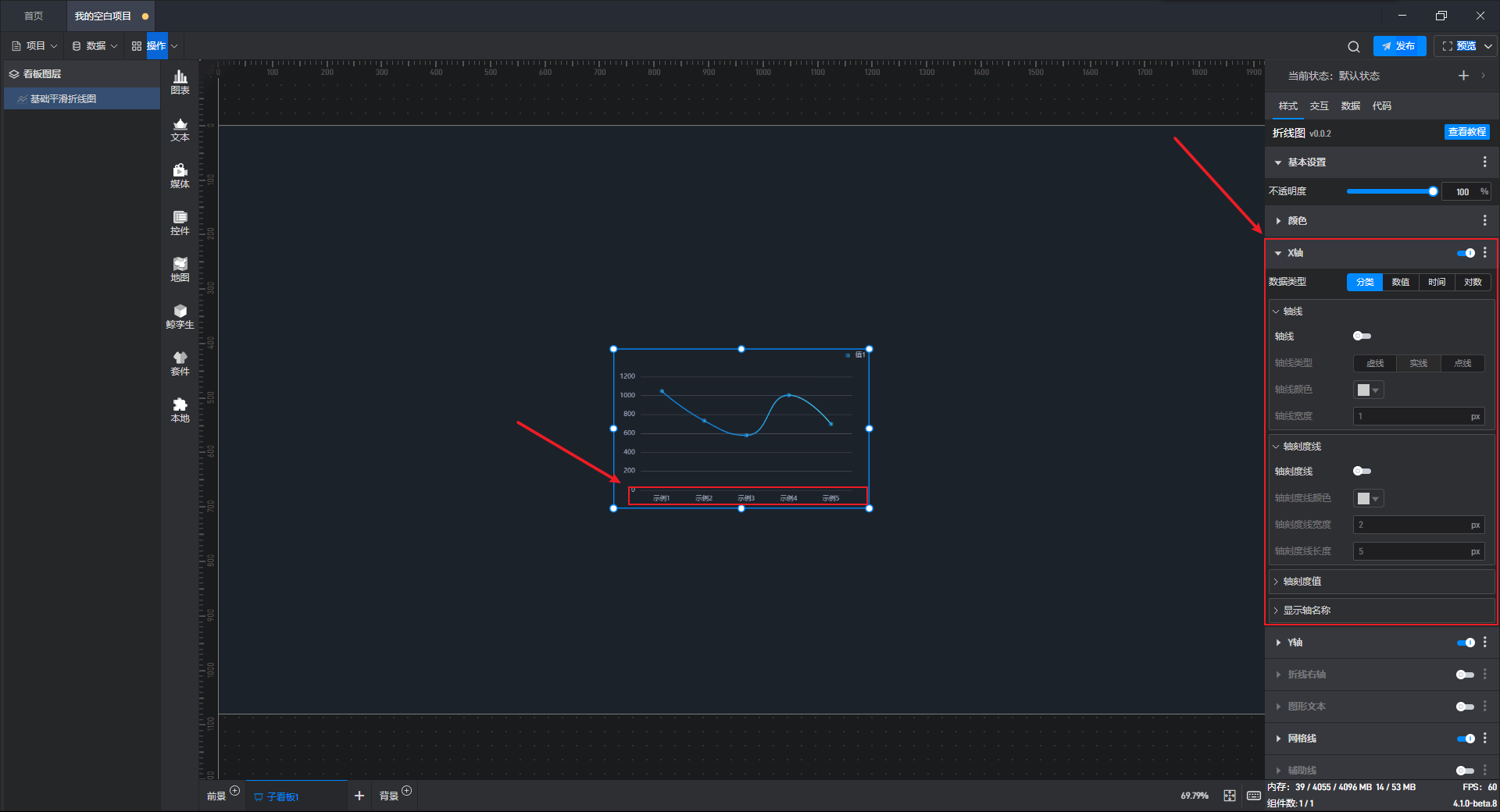Add a new sub-board with plus
This screenshot has width=1500, height=812.
point(359,796)
